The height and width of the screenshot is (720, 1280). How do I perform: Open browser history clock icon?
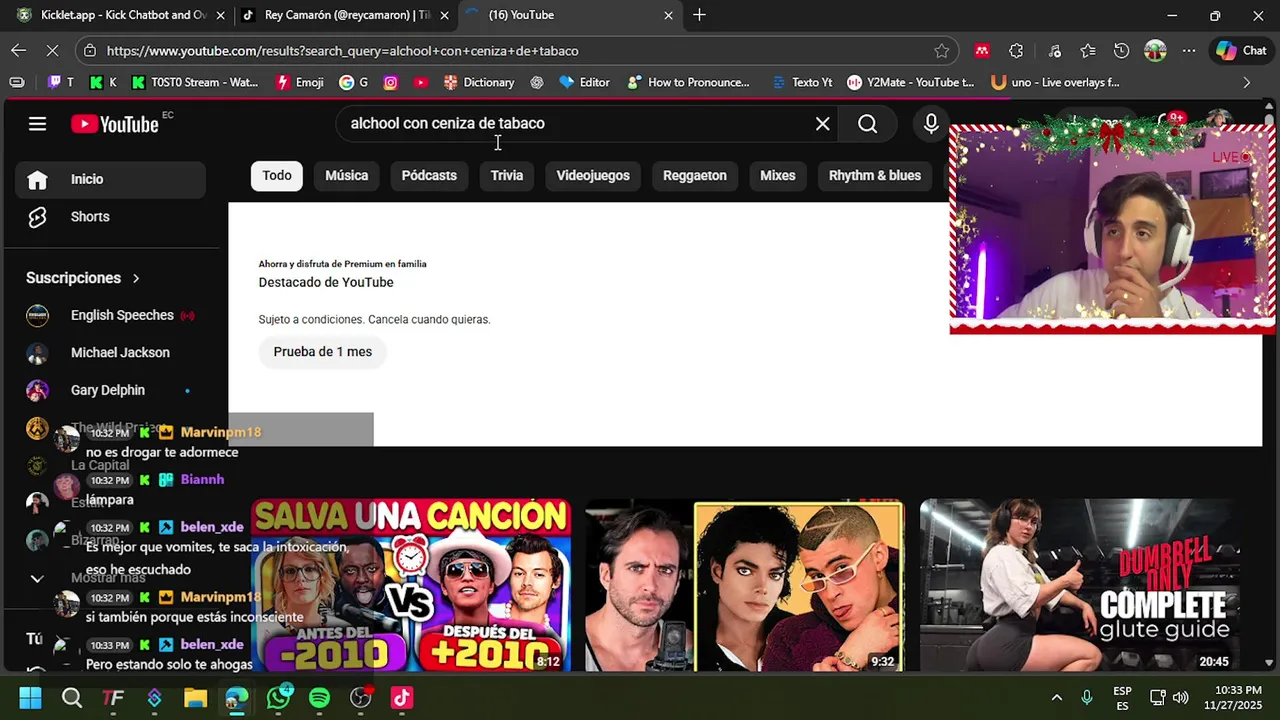click(1121, 51)
